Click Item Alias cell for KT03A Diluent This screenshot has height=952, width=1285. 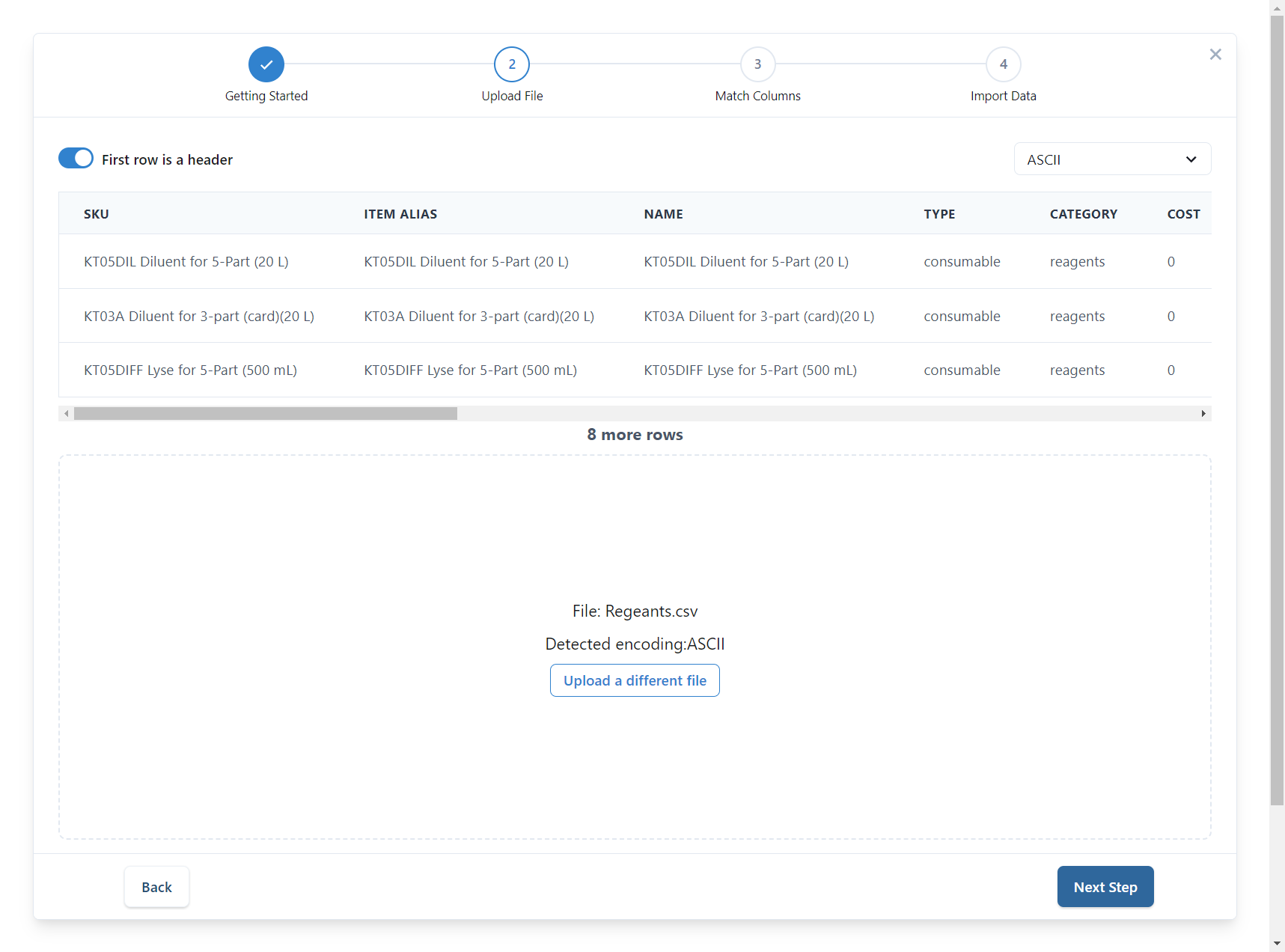point(479,316)
